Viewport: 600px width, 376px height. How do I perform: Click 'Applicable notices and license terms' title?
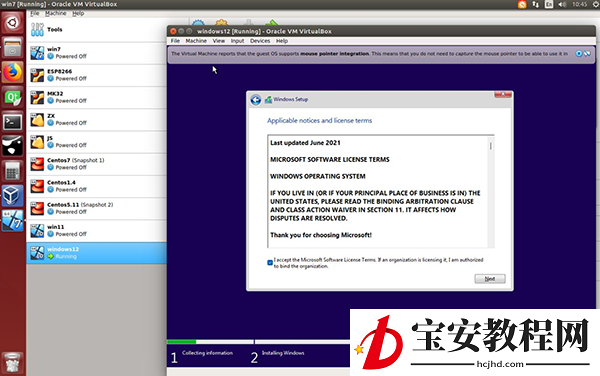[320, 120]
